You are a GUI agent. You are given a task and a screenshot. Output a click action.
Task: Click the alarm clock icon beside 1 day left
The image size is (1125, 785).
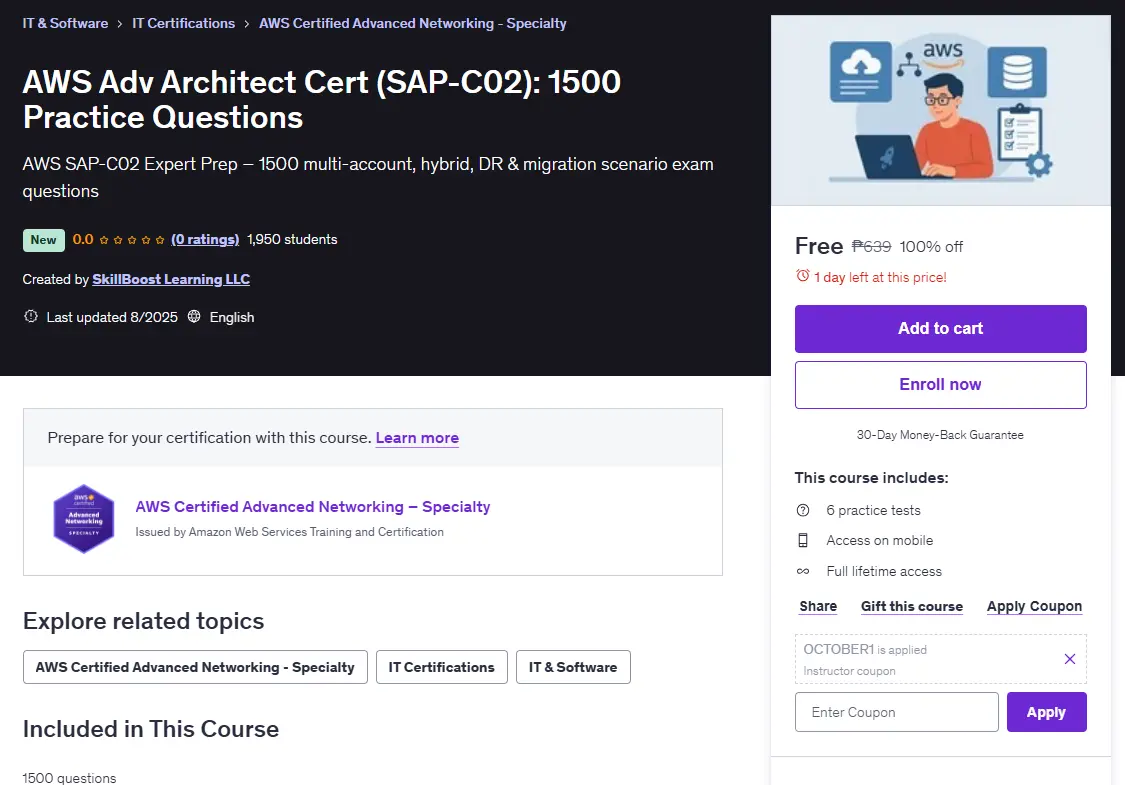click(x=803, y=276)
